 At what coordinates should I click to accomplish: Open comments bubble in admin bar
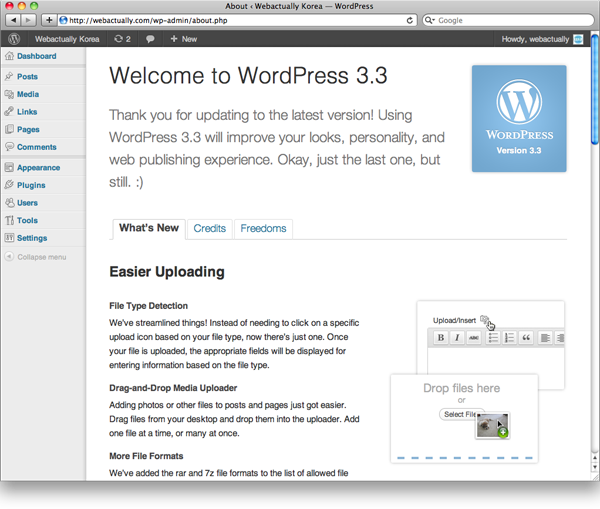(x=150, y=39)
